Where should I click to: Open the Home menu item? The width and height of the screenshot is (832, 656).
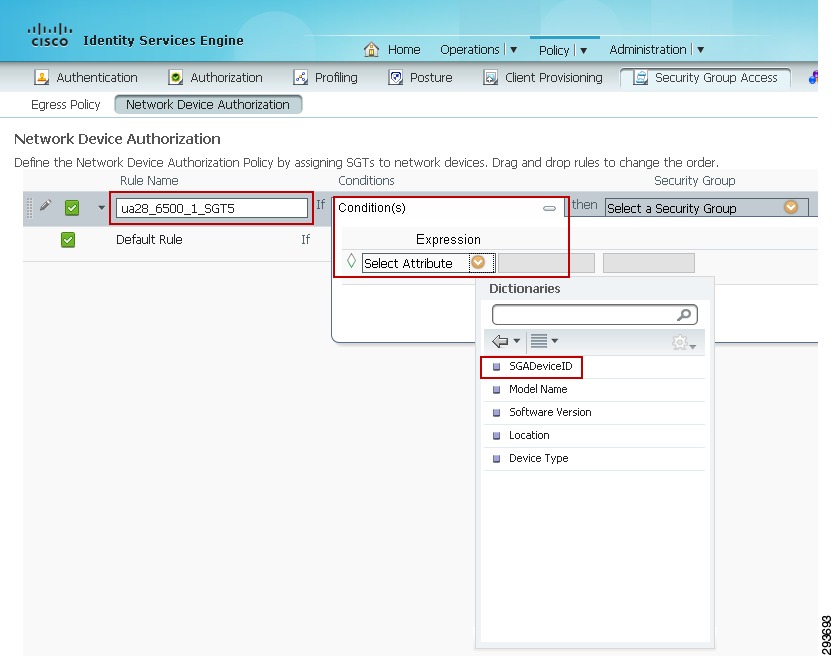click(404, 49)
